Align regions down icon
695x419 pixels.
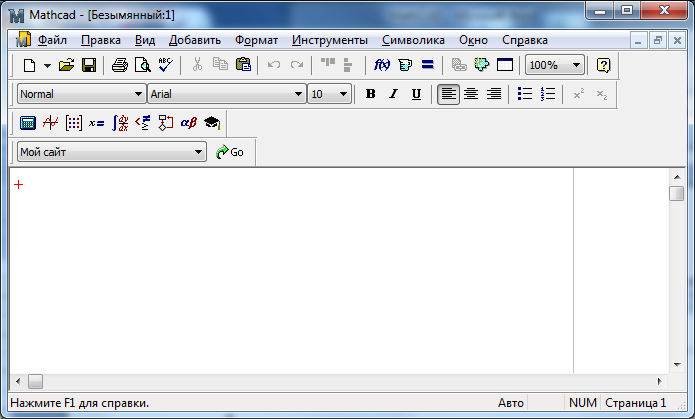pyautogui.click(x=348, y=65)
